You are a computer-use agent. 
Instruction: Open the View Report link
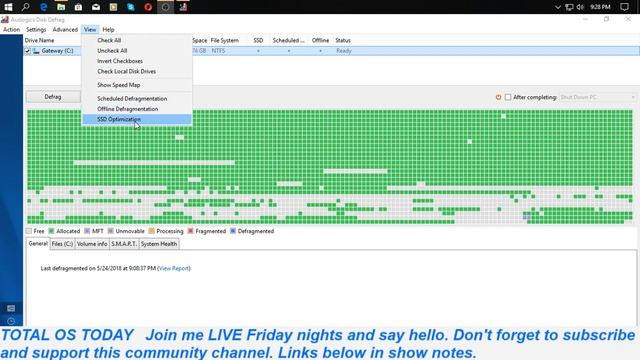pos(174,268)
